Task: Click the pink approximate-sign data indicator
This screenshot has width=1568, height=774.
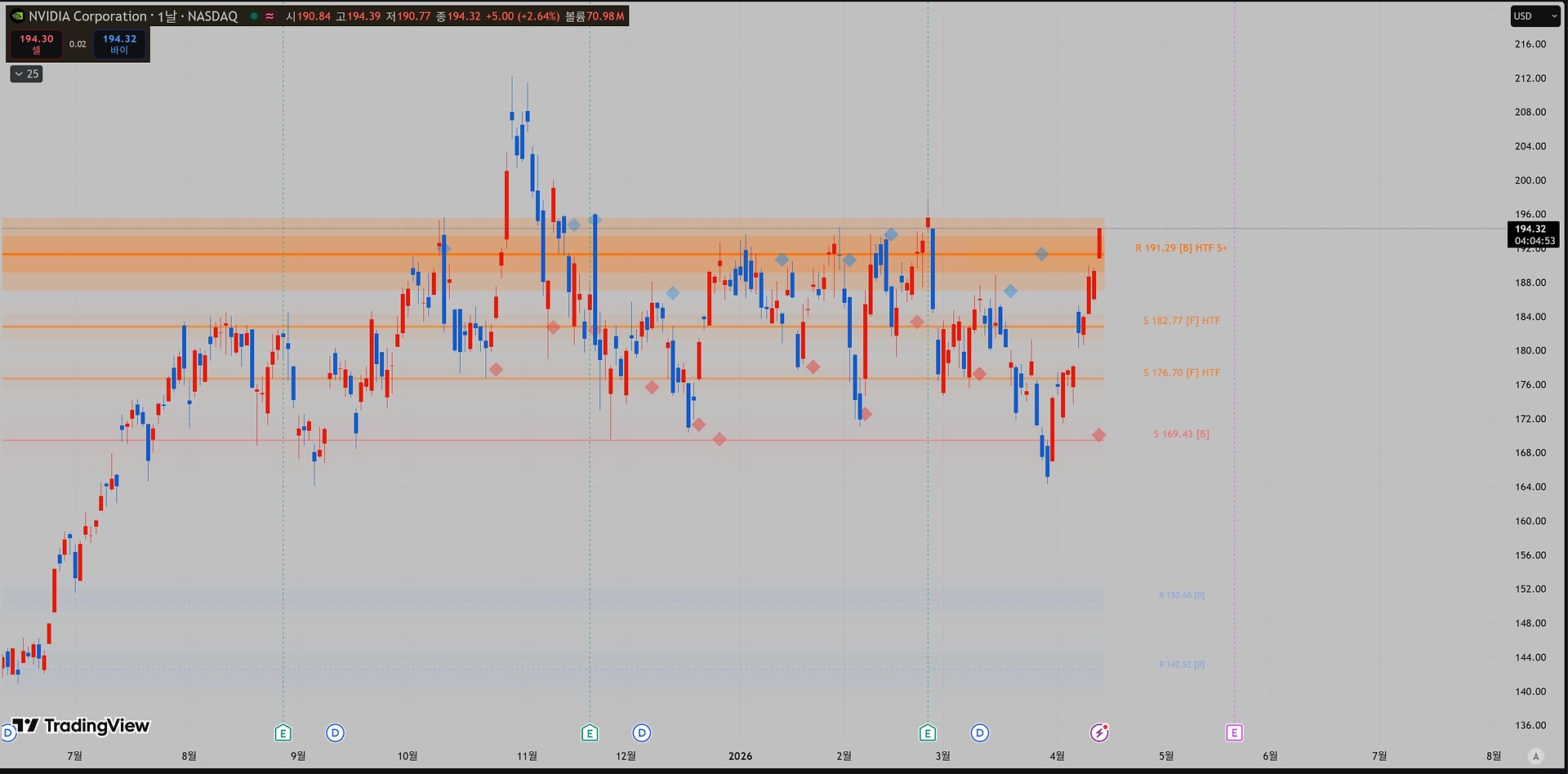Action: (269, 16)
